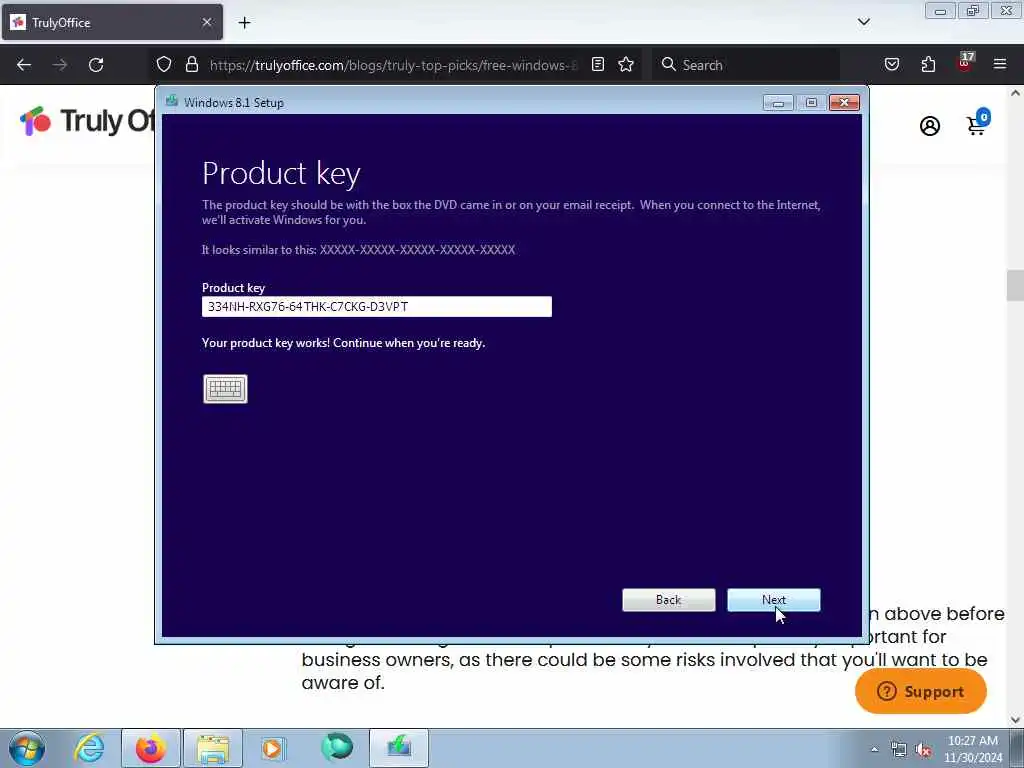Show hidden tray icons arrow
Viewport: 1024px width, 768px height.
pos(874,750)
